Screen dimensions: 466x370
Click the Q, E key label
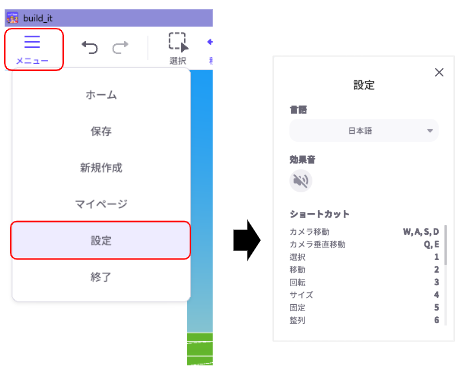(x=431, y=244)
